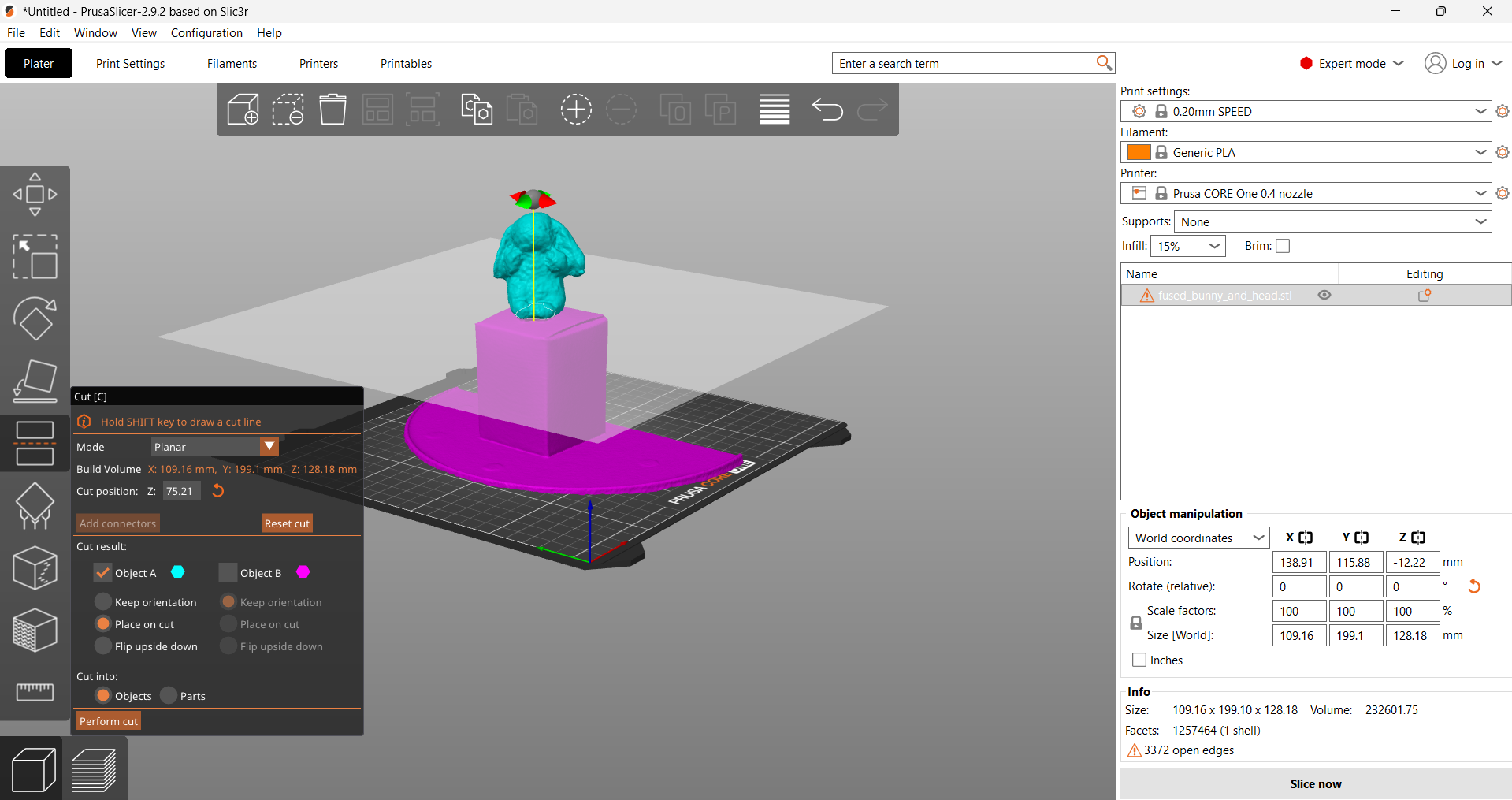The image size is (1512, 800).
Task: Open the Supports dropdown
Action: [x=1332, y=221]
